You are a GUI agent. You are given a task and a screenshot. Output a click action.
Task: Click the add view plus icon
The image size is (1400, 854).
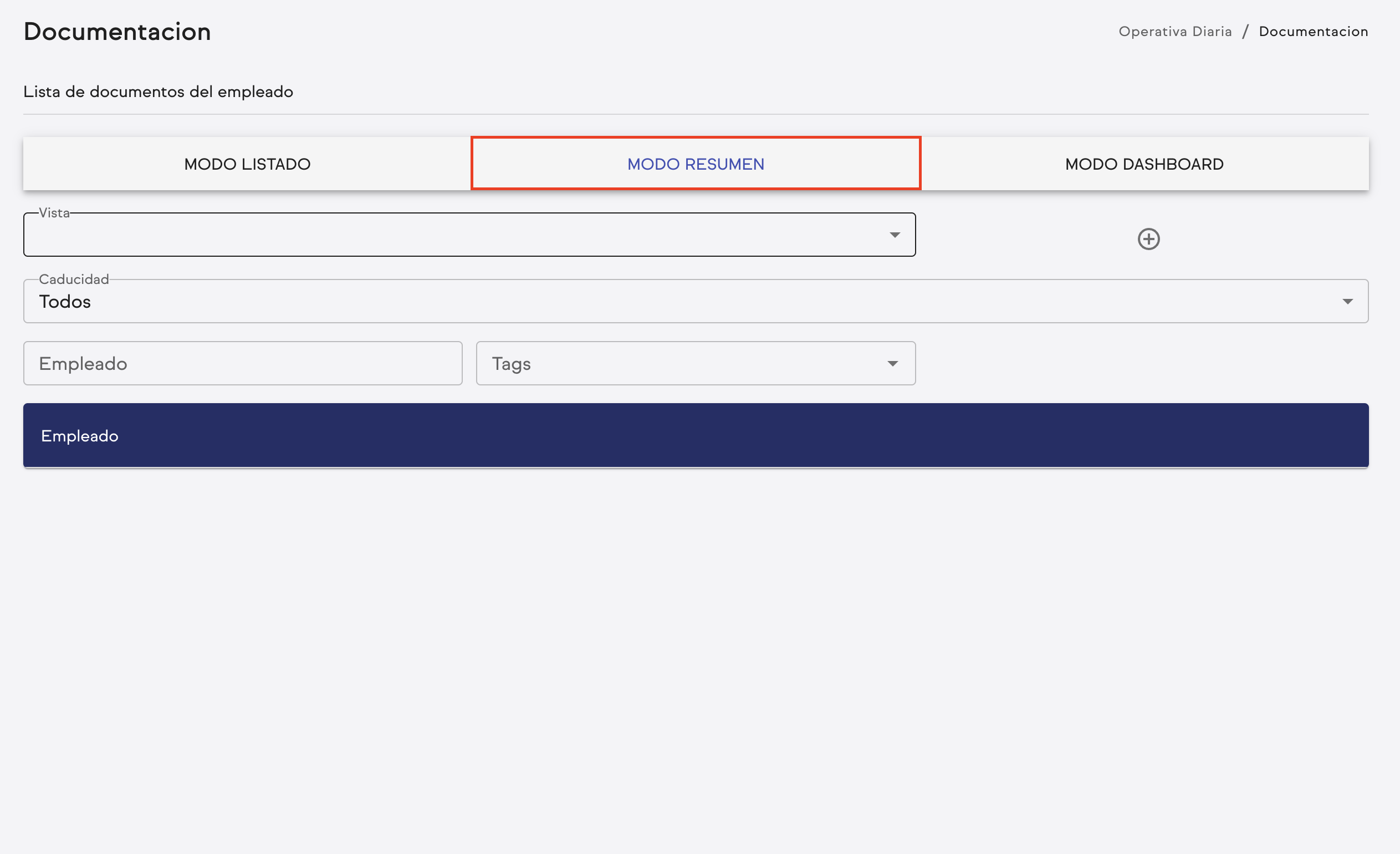1148,239
